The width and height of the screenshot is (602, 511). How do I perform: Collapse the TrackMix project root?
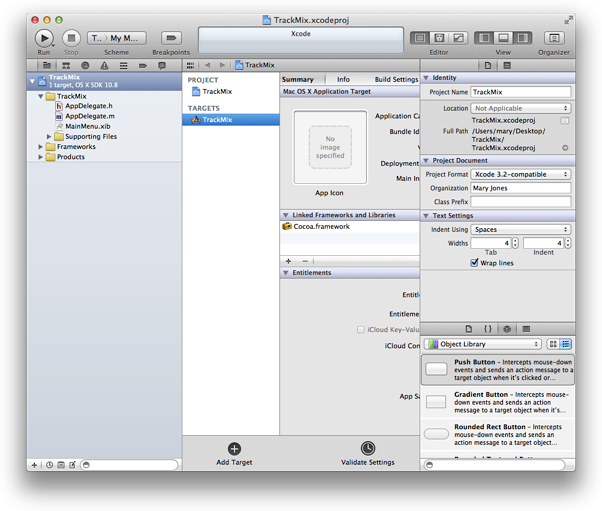32,81
